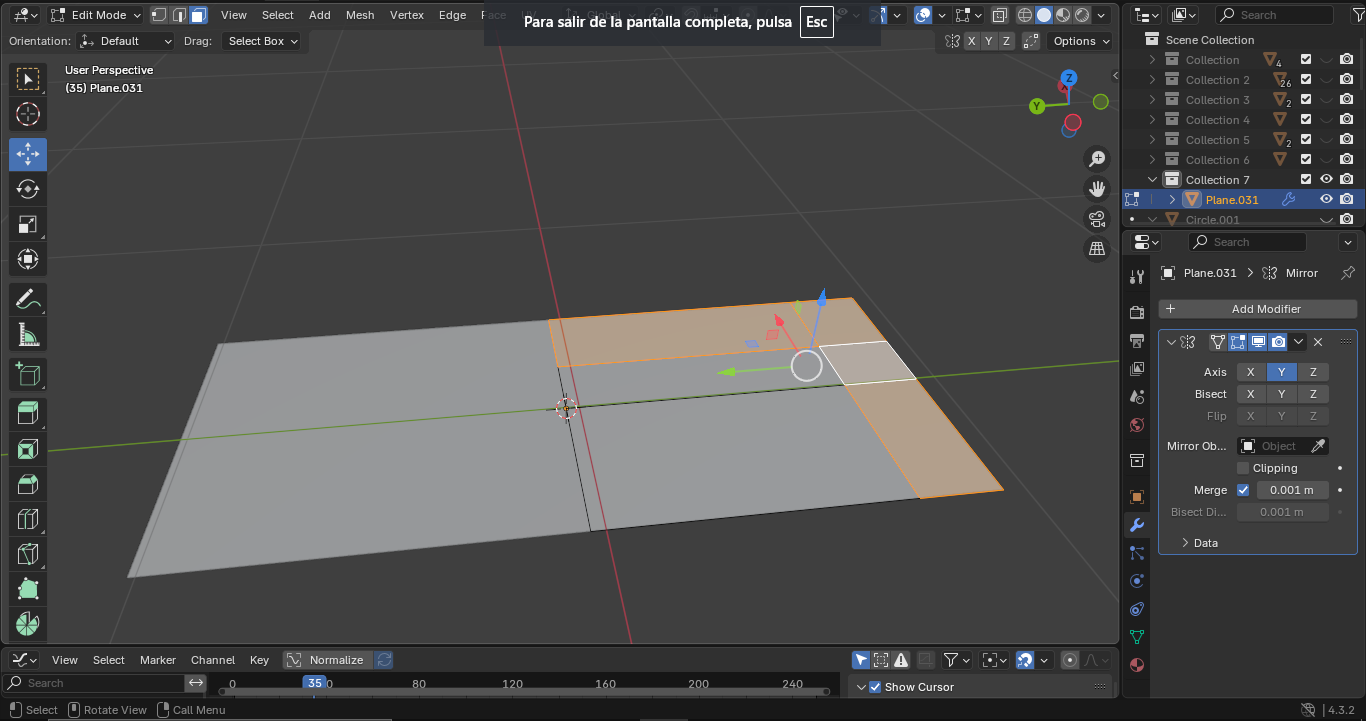
Task: Click the Normalize button
Action: (x=327, y=660)
